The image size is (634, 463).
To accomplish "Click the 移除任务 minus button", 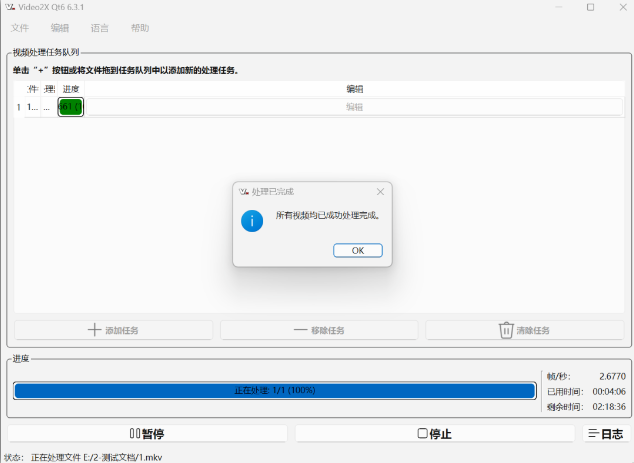I will tap(319, 330).
